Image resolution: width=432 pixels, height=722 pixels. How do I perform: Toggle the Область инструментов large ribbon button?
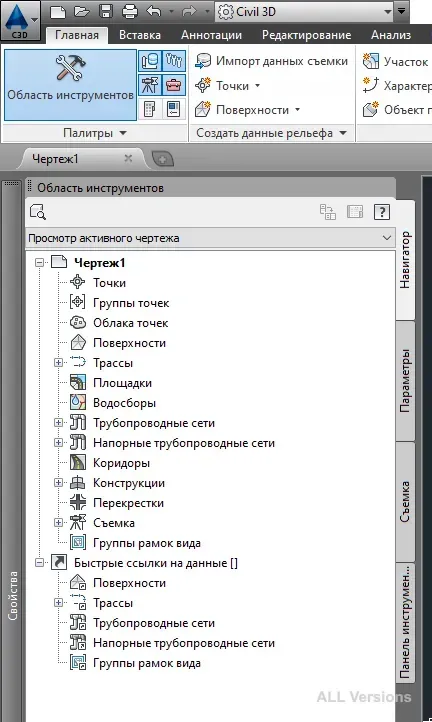coord(70,85)
